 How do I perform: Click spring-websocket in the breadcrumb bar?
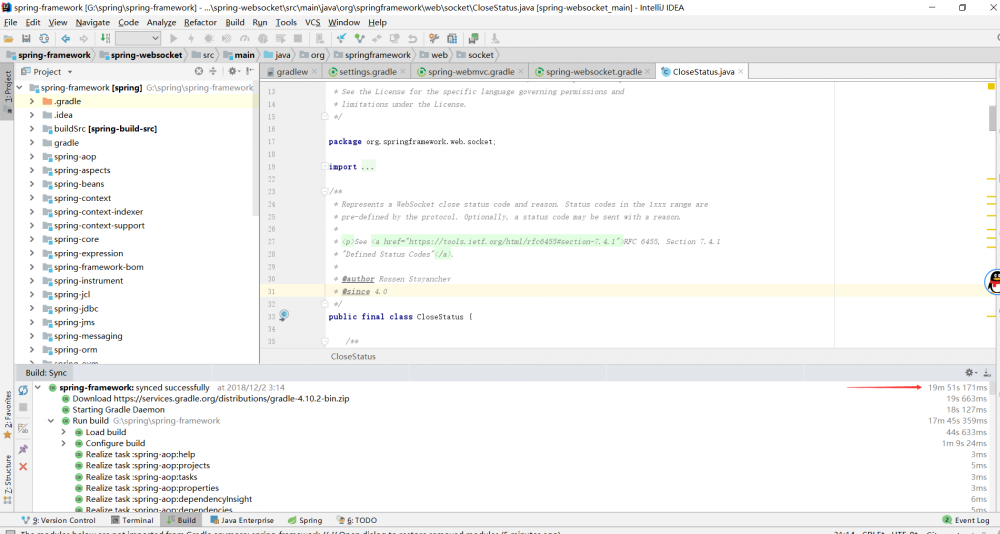tap(139, 55)
